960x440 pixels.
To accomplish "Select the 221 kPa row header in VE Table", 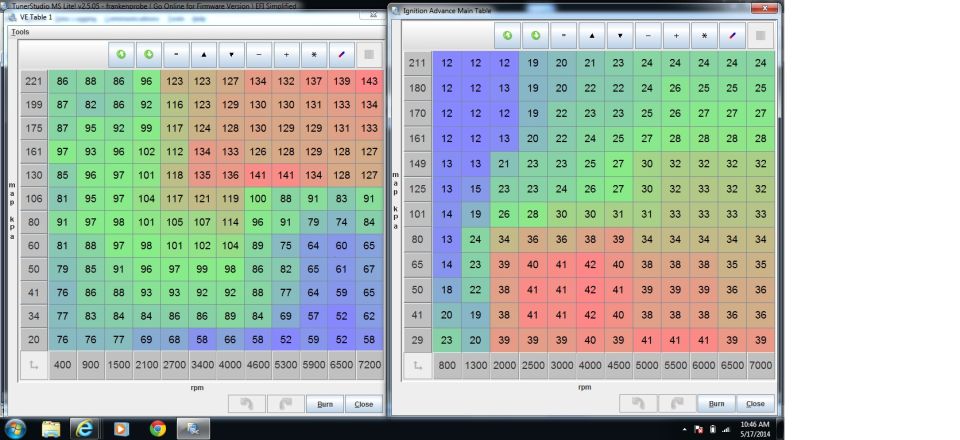I will point(34,81).
